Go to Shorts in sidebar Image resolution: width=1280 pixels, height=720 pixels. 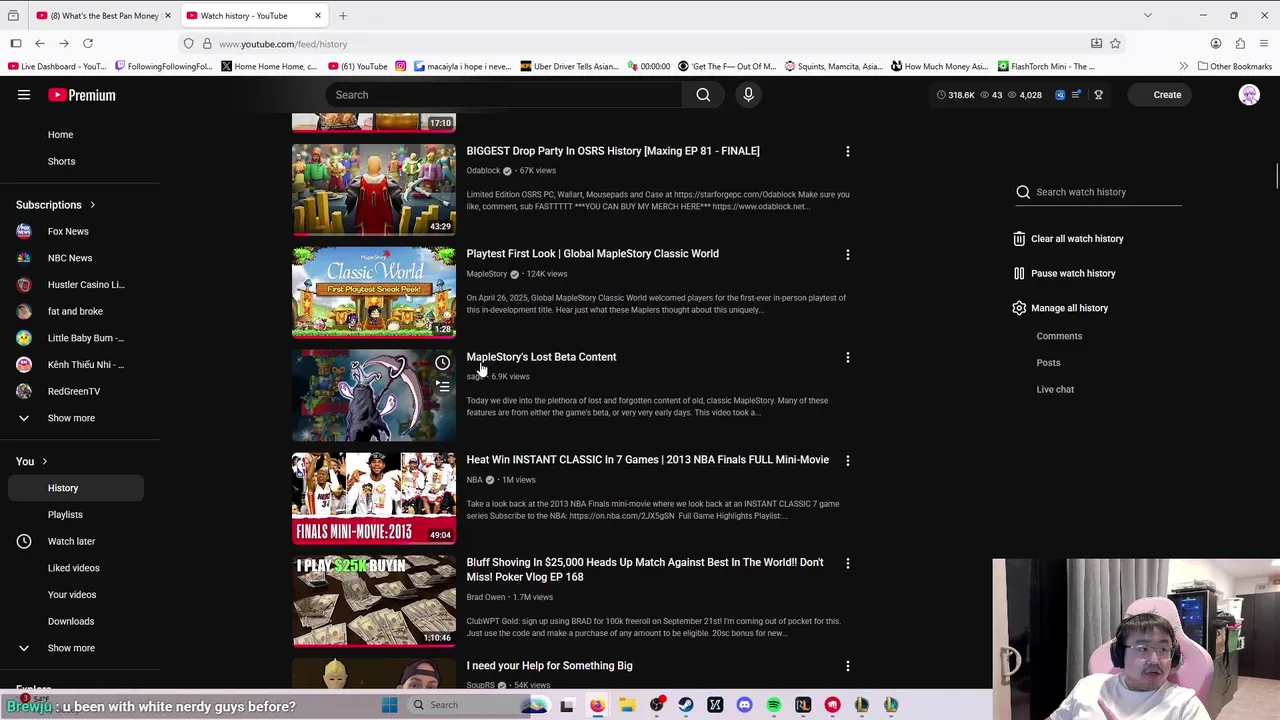61,161
